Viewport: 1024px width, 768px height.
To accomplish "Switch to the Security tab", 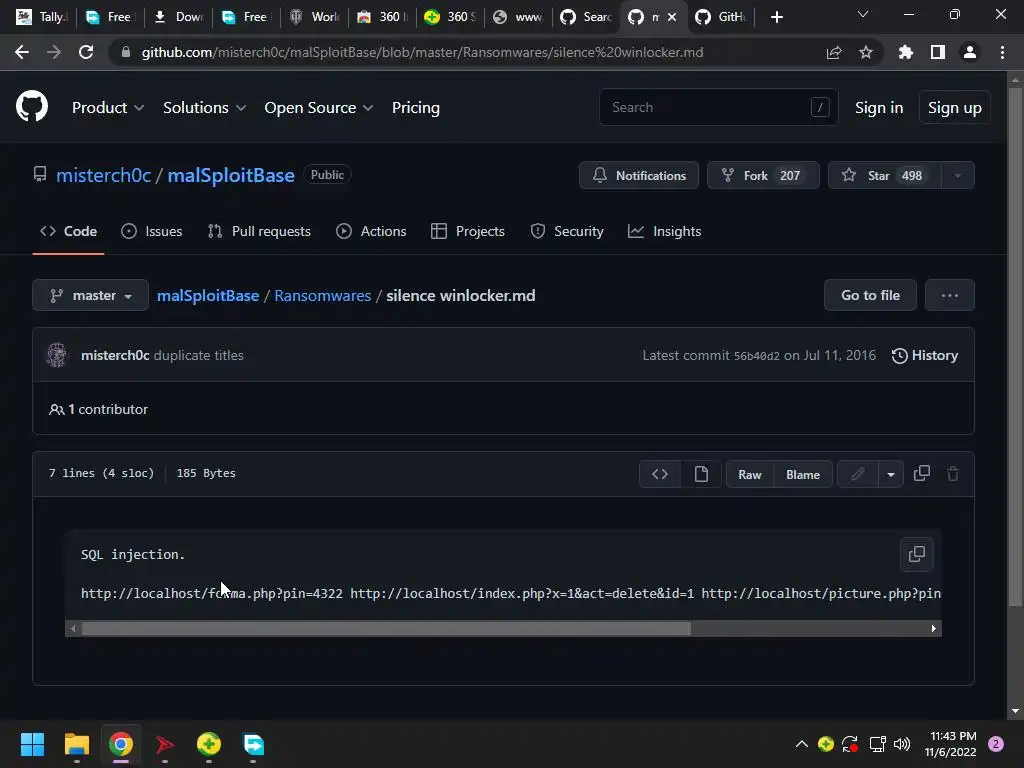I will 567,231.
